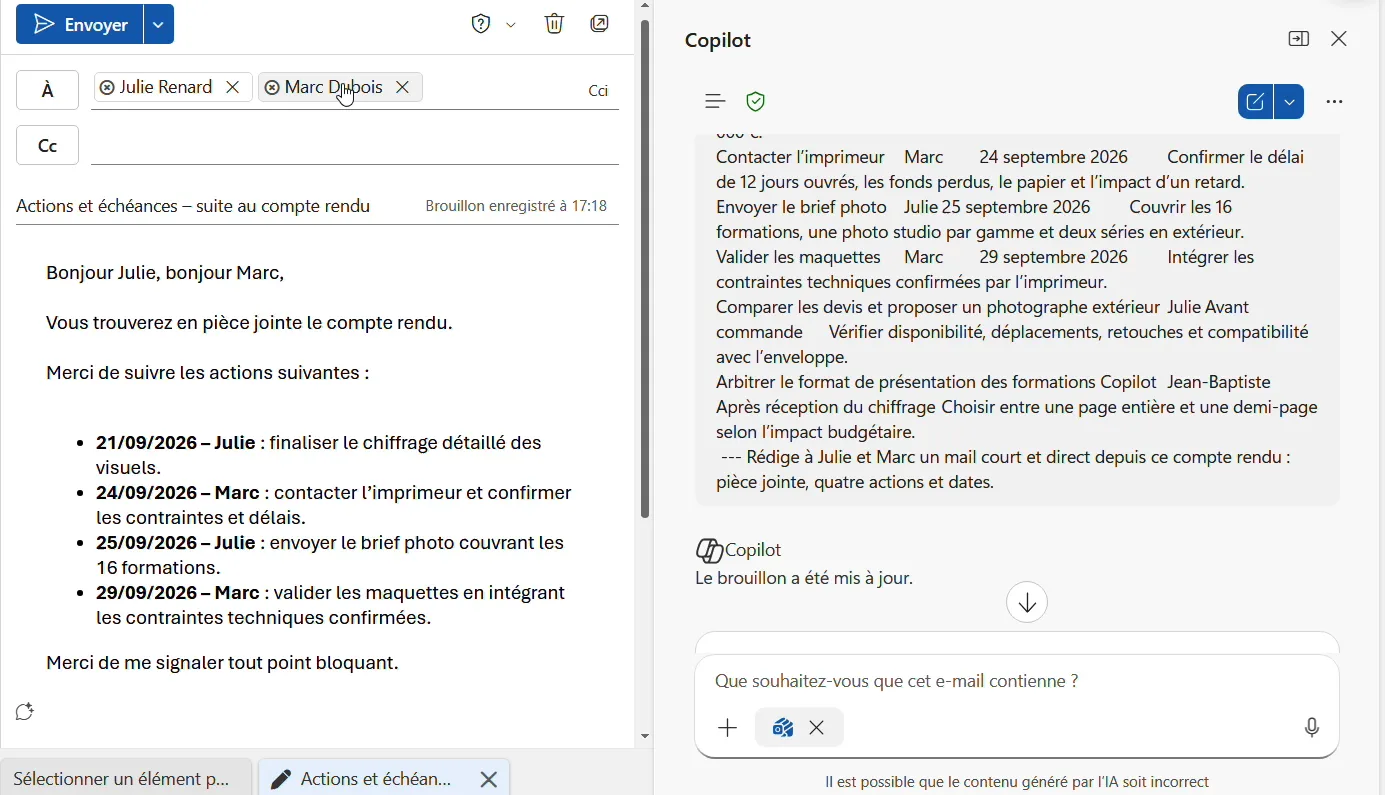Open Copilot more options ellipsis

1335,102
